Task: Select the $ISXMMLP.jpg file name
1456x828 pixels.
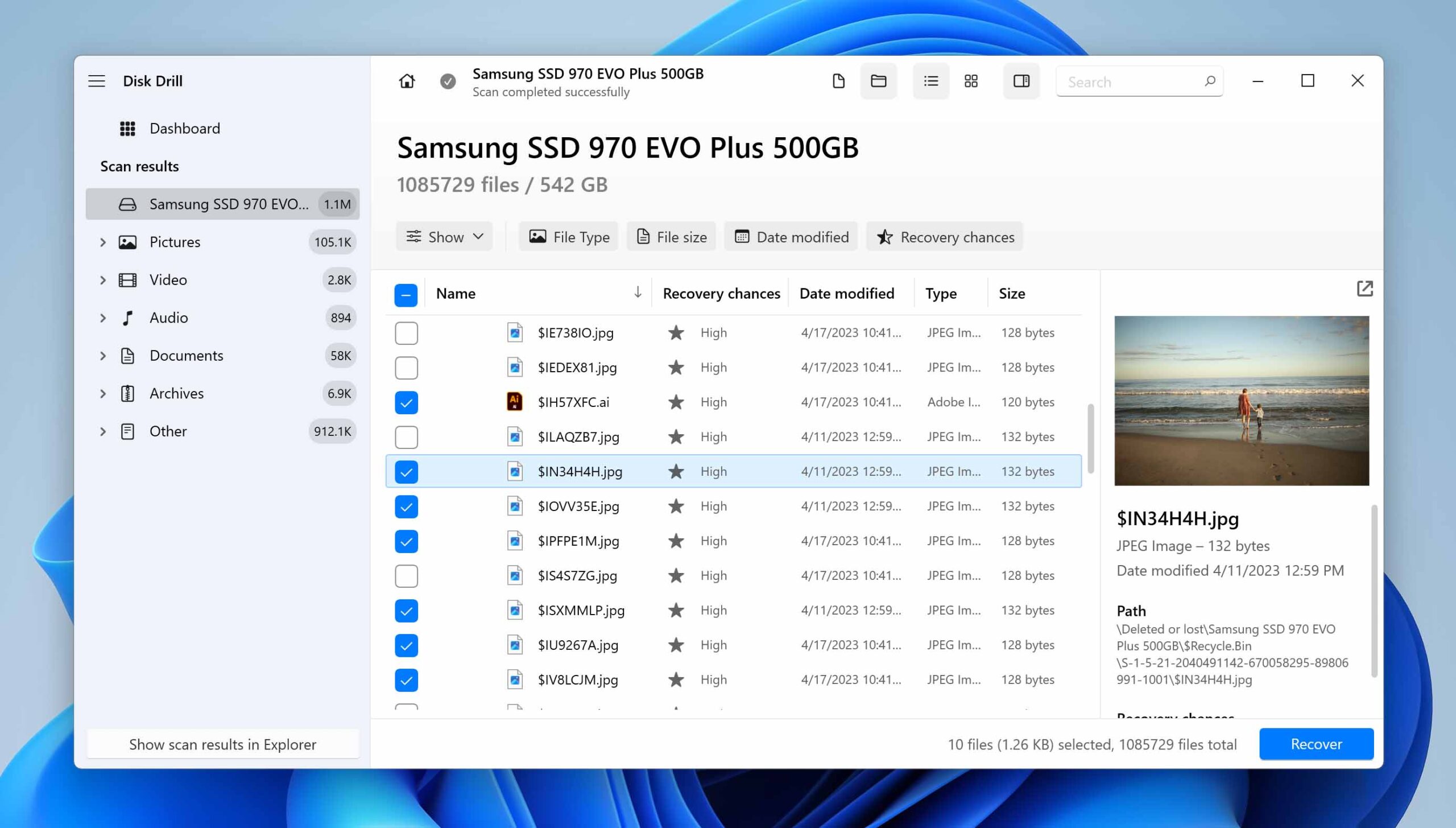Action: click(581, 610)
